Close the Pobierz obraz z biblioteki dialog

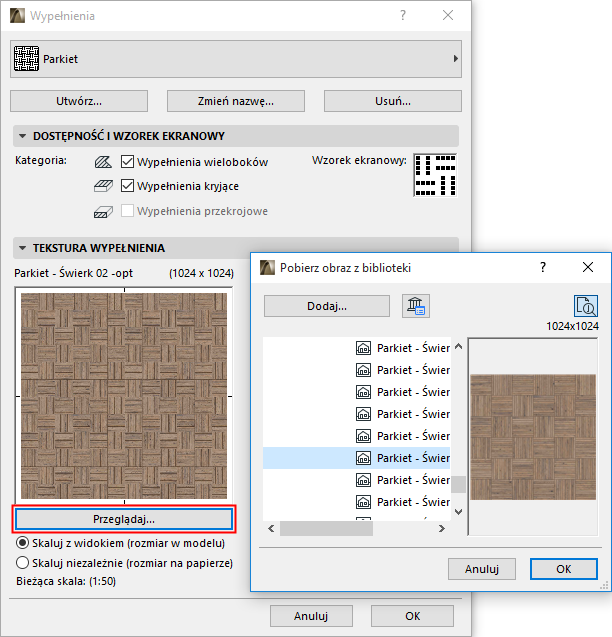tap(588, 267)
